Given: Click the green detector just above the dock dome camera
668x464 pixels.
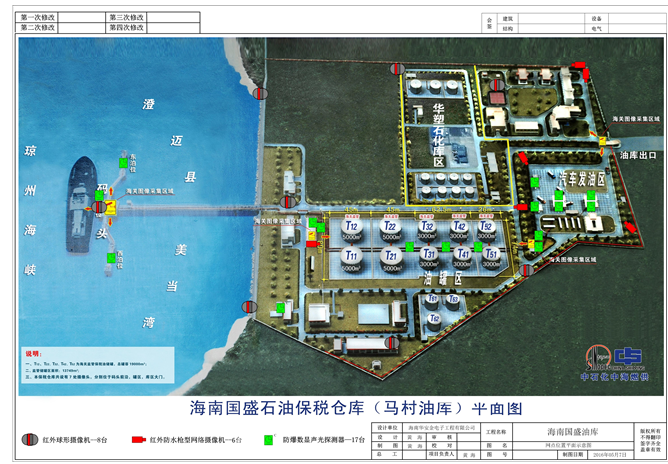Looking at the screenshot, I should pos(99,196).
